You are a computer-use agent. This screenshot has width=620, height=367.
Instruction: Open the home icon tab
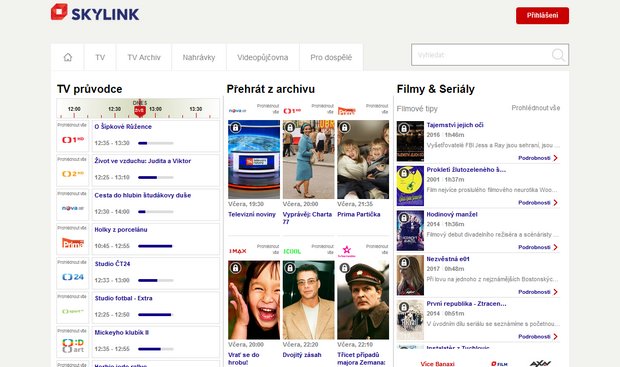pyautogui.click(x=68, y=57)
